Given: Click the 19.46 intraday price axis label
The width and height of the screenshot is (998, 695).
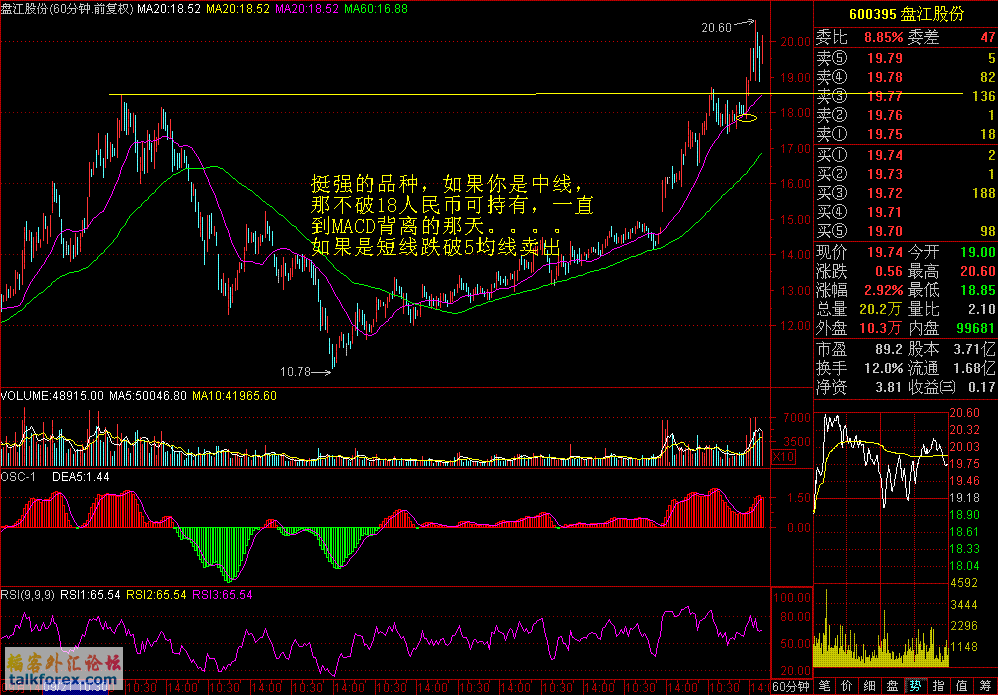Looking at the screenshot, I should point(965,481).
